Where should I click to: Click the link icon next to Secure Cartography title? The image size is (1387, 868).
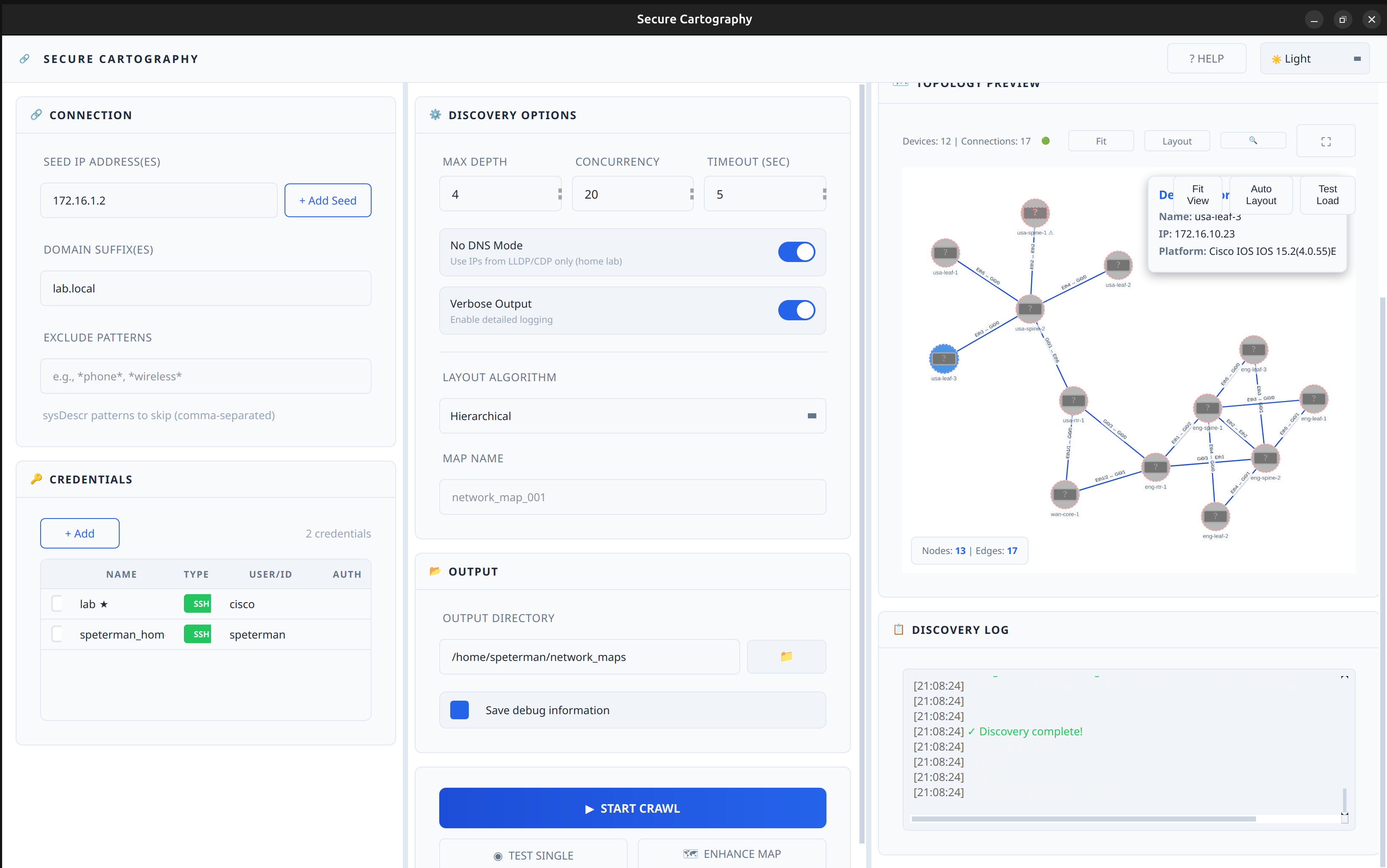point(25,58)
